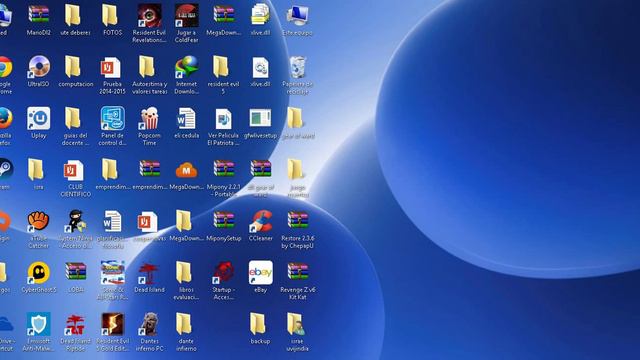Open the emprendim... WinRAR archive
Screen dimensions: 640x360
coord(149,169)
